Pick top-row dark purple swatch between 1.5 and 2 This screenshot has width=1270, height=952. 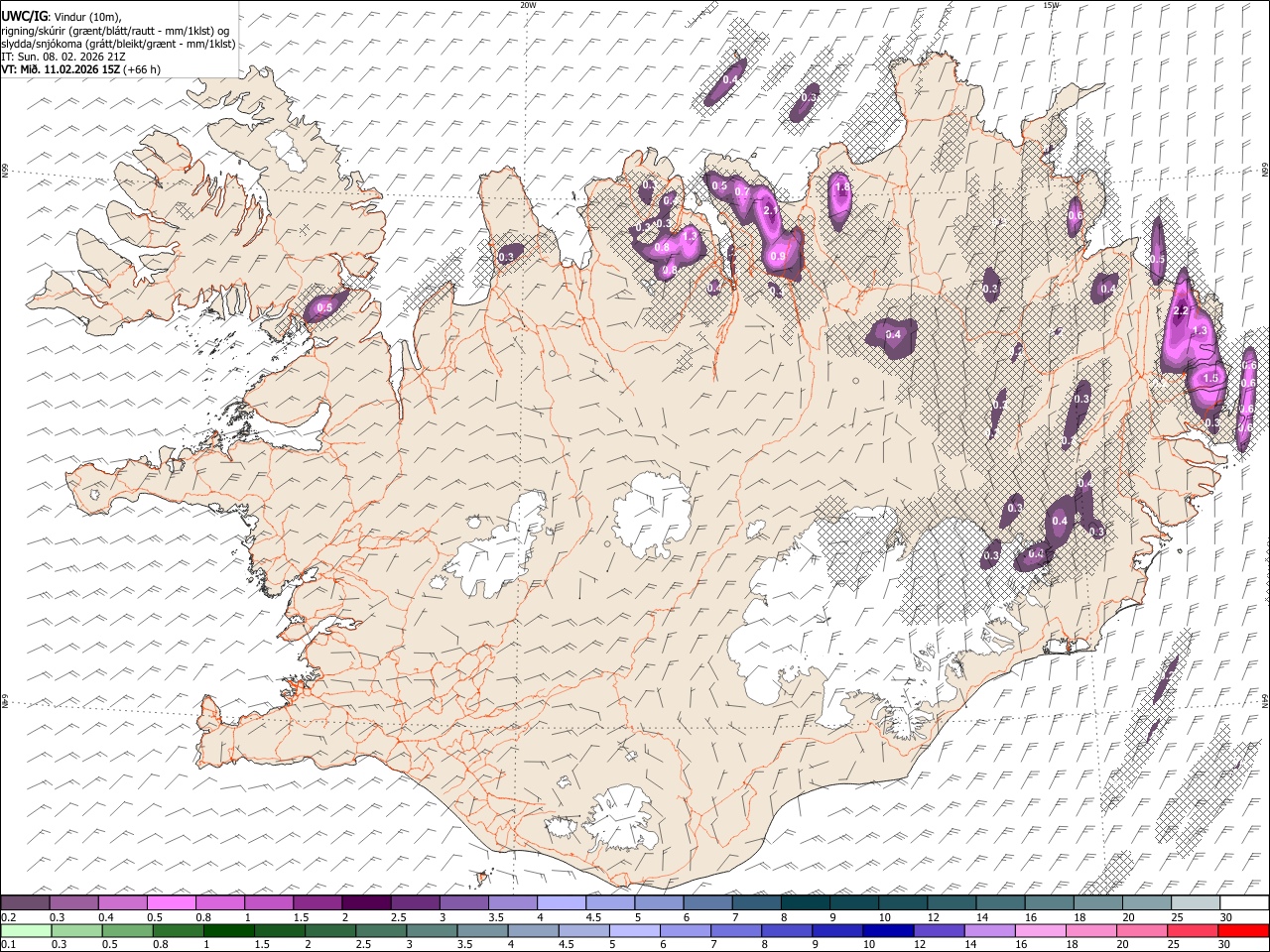pos(317,902)
